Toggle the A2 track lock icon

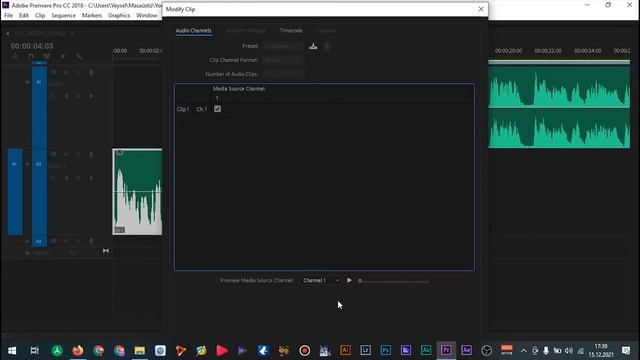pyautogui.click(x=27, y=164)
